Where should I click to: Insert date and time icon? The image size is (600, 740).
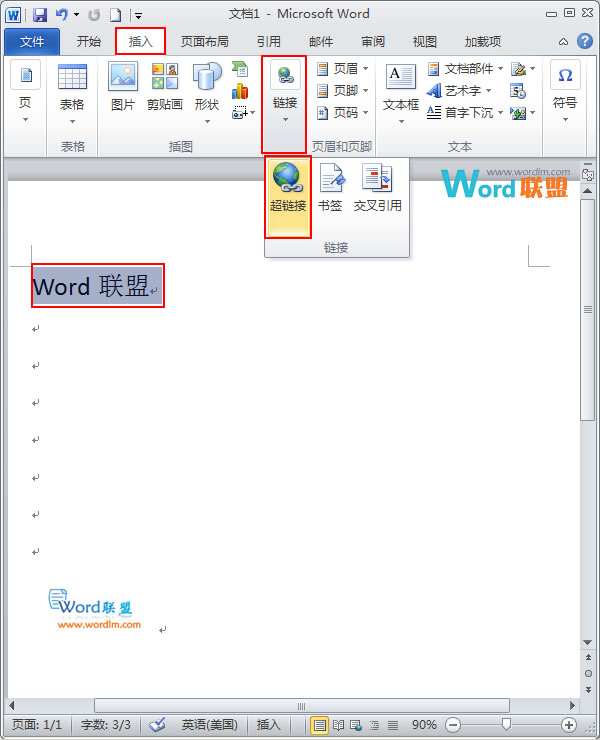(x=518, y=91)
